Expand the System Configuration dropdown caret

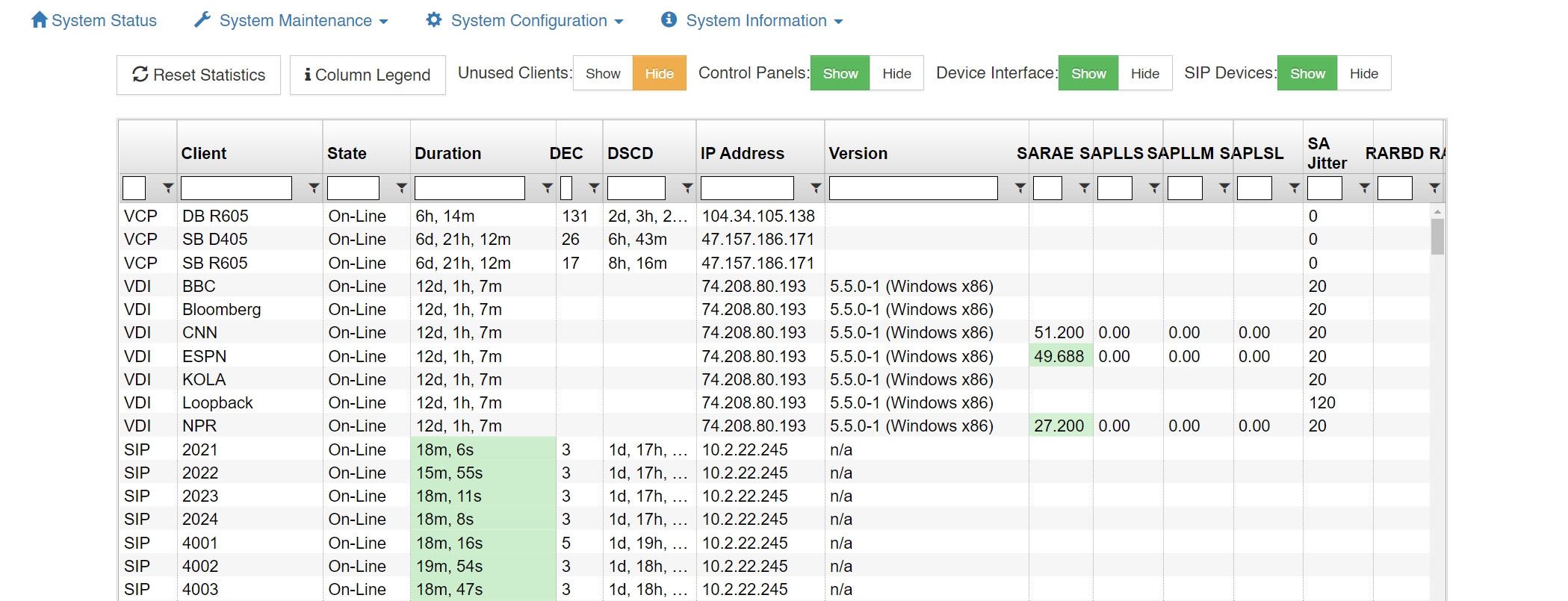pyautogui.click(x=619, y=22)
